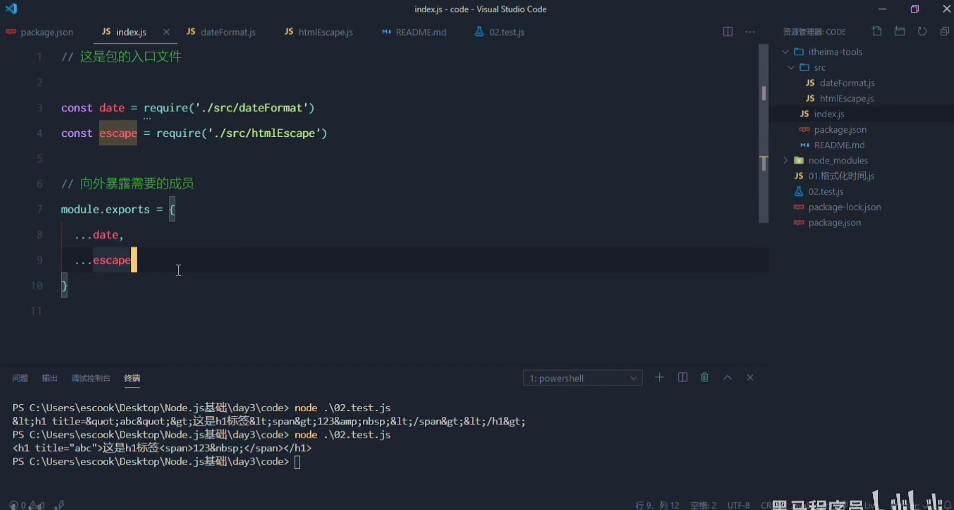
Task: Split the terminal pane
Action: (683, 378)
